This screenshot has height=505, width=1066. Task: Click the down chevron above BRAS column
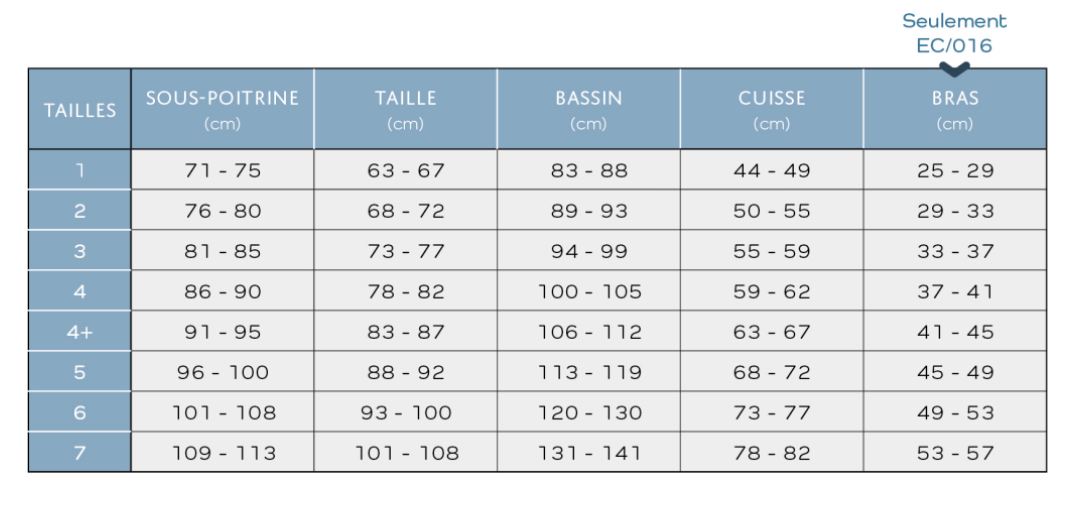pos(955,69)
